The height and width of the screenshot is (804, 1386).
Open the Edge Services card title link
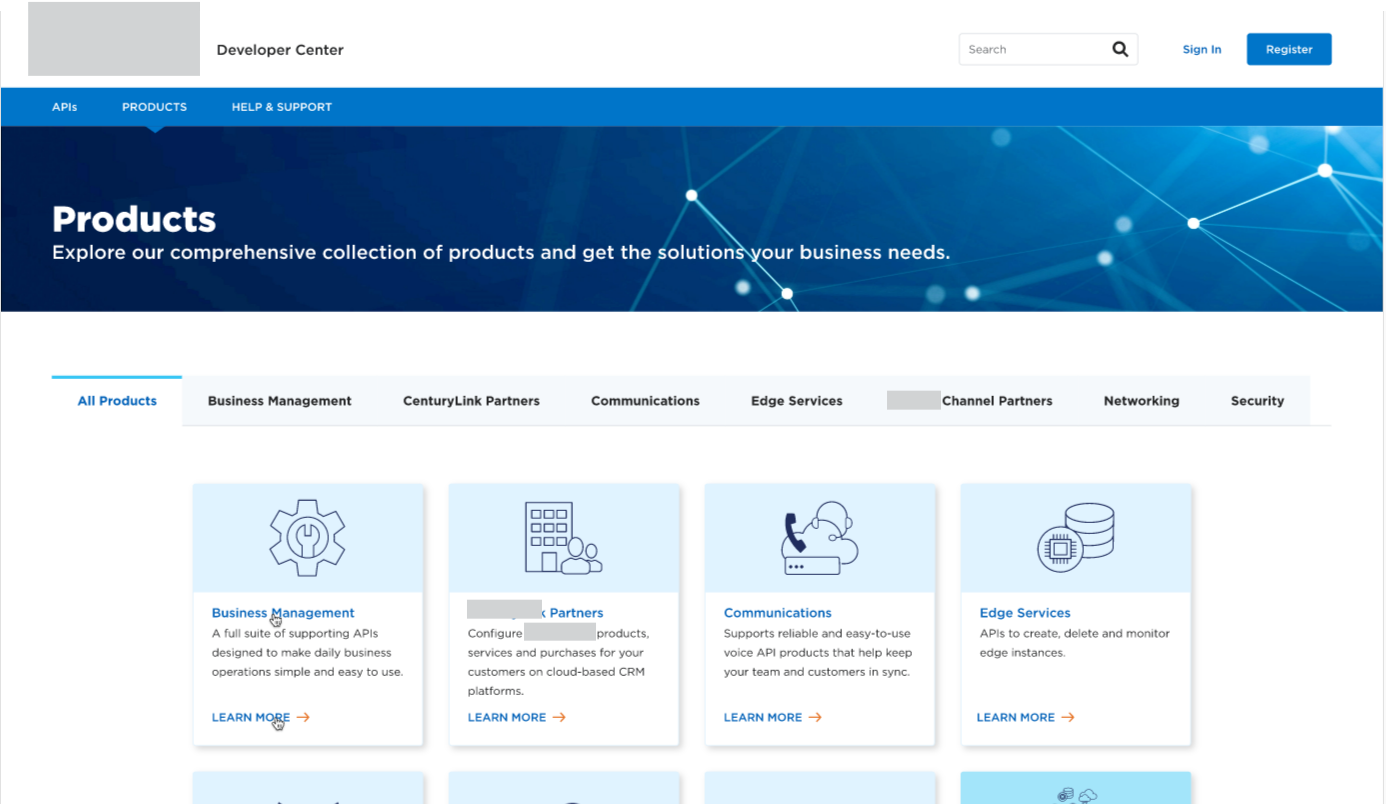click(1025, 613)
